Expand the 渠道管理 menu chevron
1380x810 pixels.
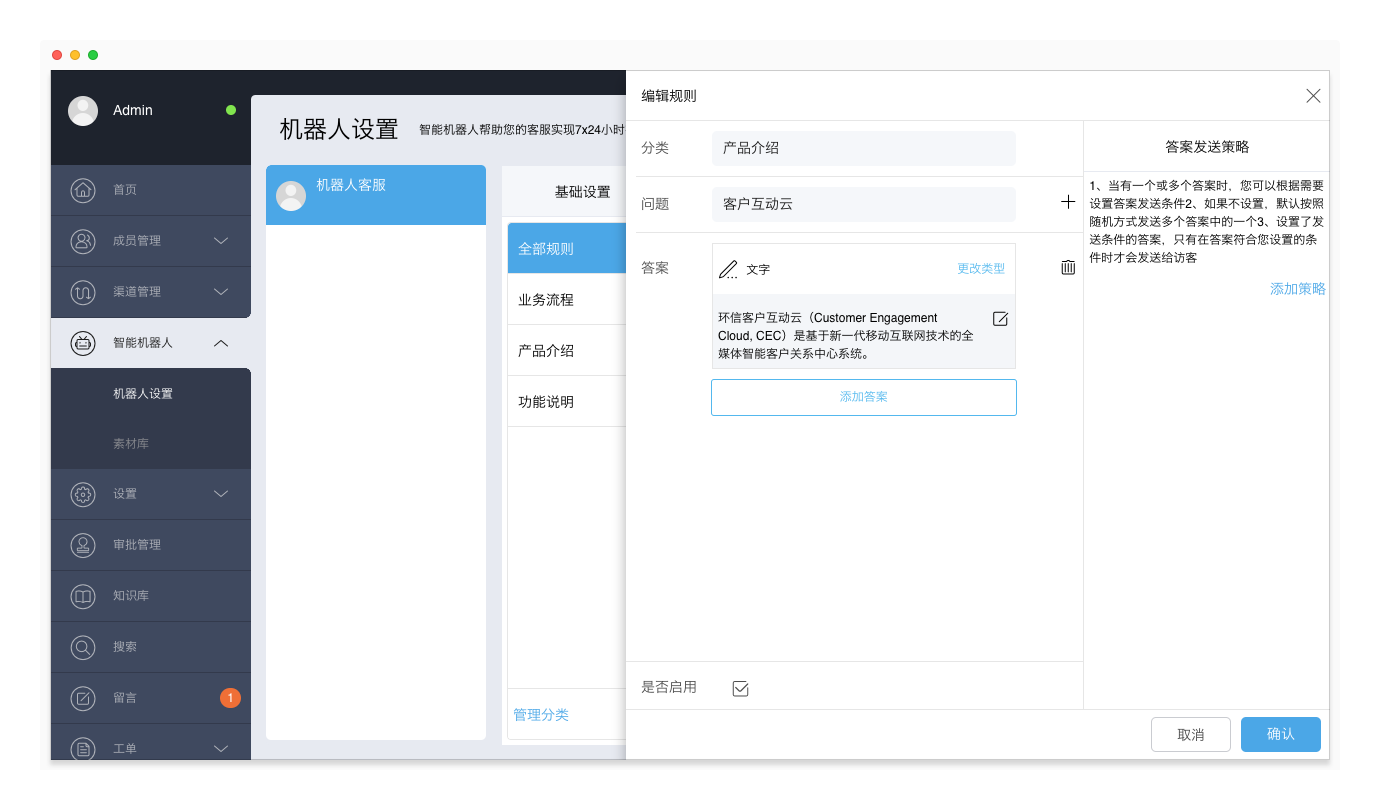tap(221, 292)
